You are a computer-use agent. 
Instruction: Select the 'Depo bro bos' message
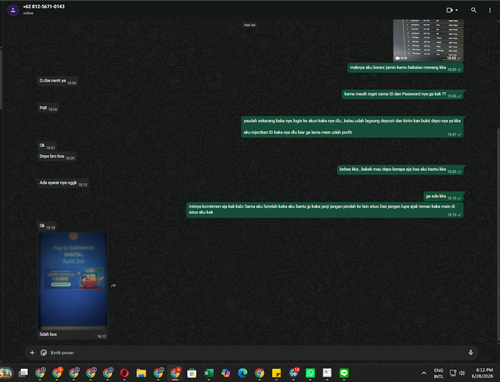coord(56,156)
